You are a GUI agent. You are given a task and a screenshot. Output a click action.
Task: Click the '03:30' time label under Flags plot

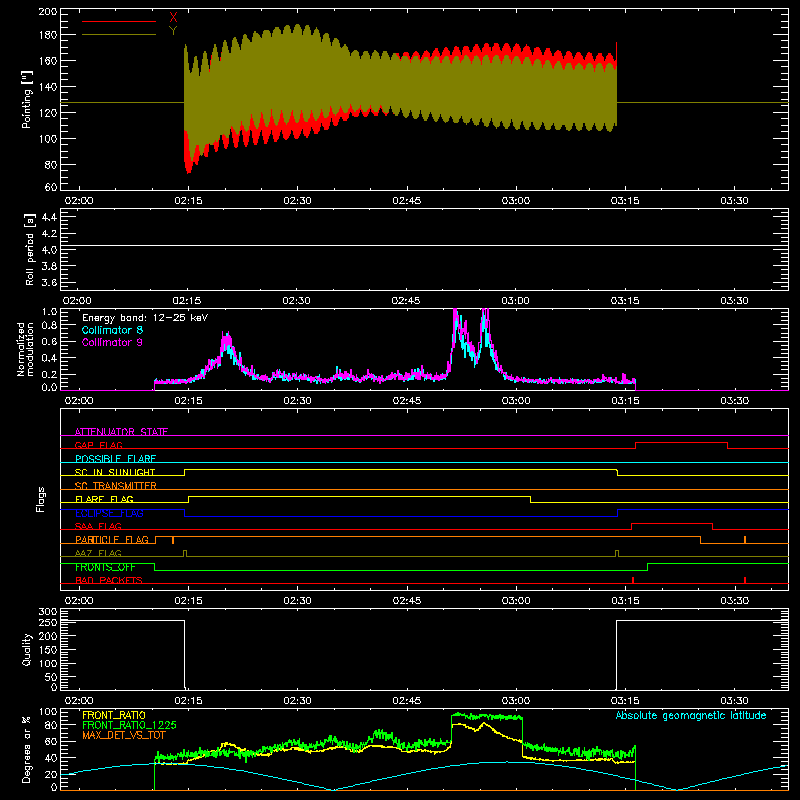pyautogui.click(x=734, y=601)
